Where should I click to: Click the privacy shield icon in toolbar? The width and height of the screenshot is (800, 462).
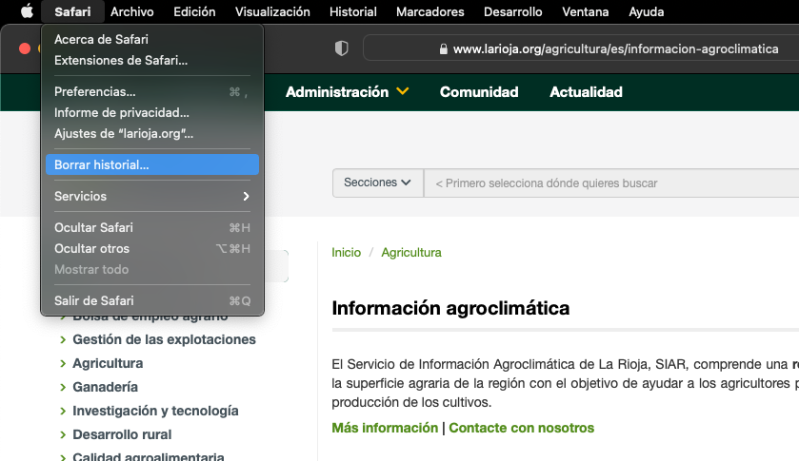tap(341, 48)
